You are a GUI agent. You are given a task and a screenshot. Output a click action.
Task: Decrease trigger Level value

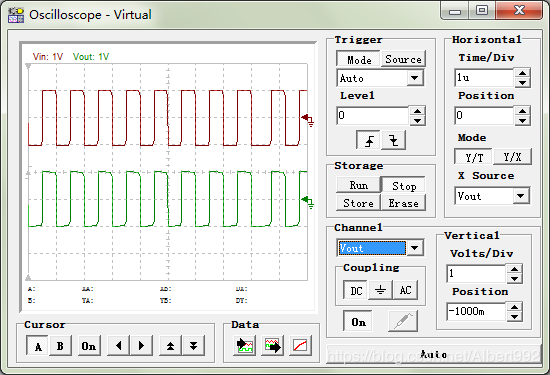point(417,121)
